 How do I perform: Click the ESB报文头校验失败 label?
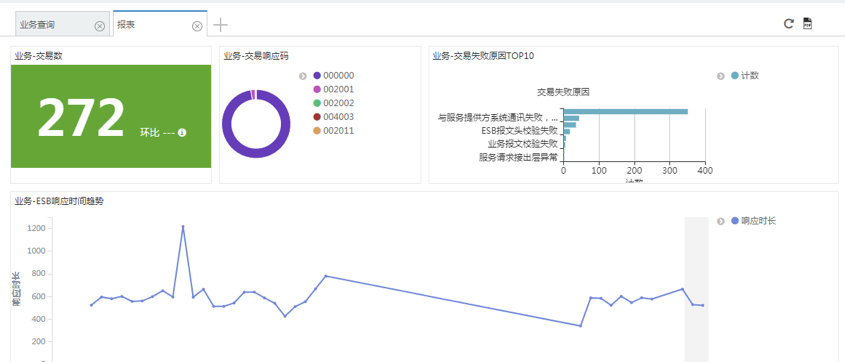click(x=520, y=130)
